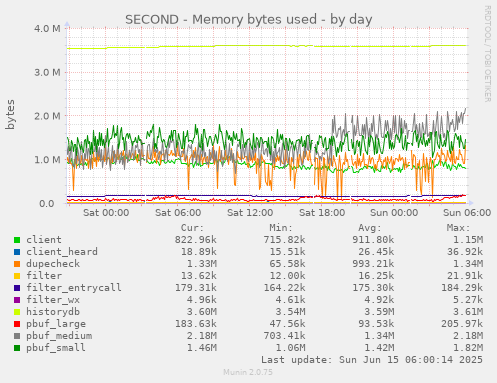The width and height of the screenshot is (497, 383).
Task: Click pbuf_large max value 205.97k
Action: click(x=462, y=324)
